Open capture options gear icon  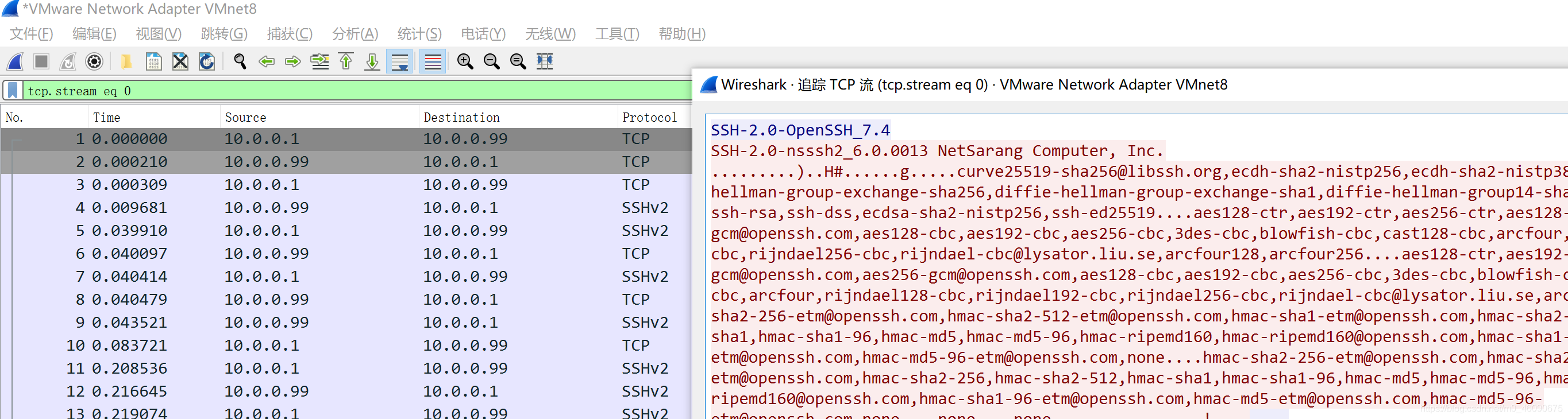94,61
